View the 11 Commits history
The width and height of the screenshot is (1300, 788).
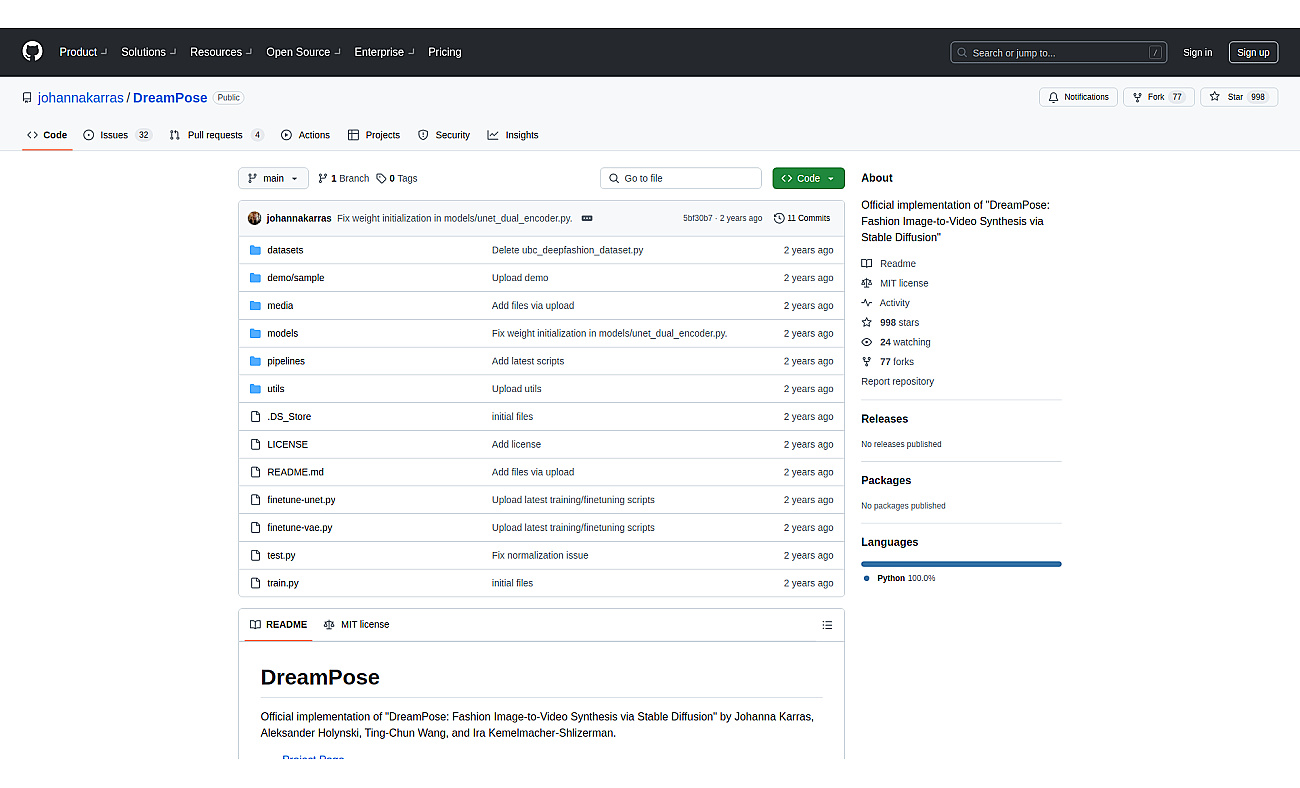click(x=802, y=218)
